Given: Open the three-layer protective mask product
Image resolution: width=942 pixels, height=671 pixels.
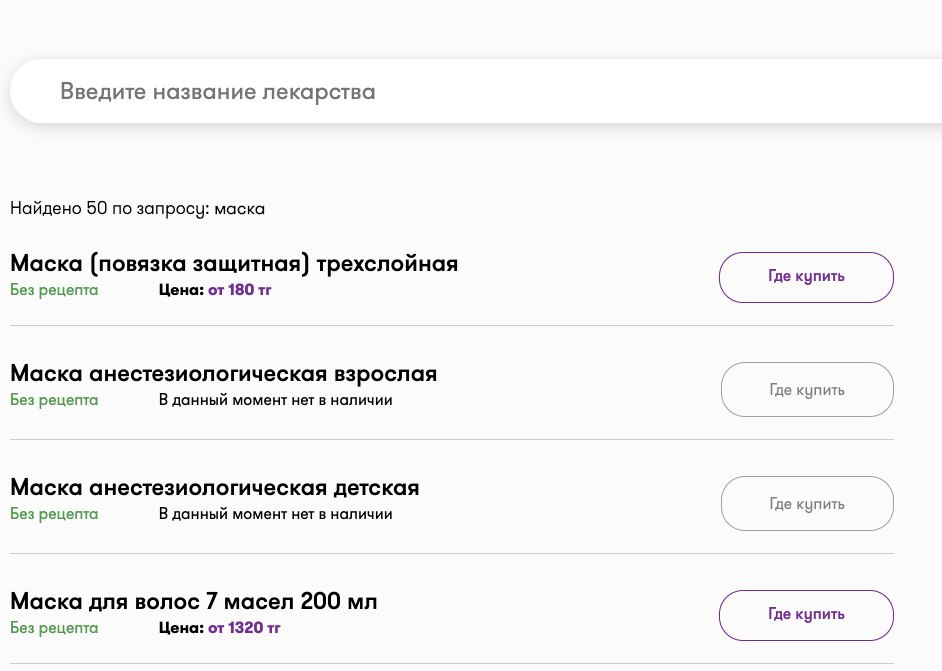Looking at the screenshot, I should click(x=234, y=264).
